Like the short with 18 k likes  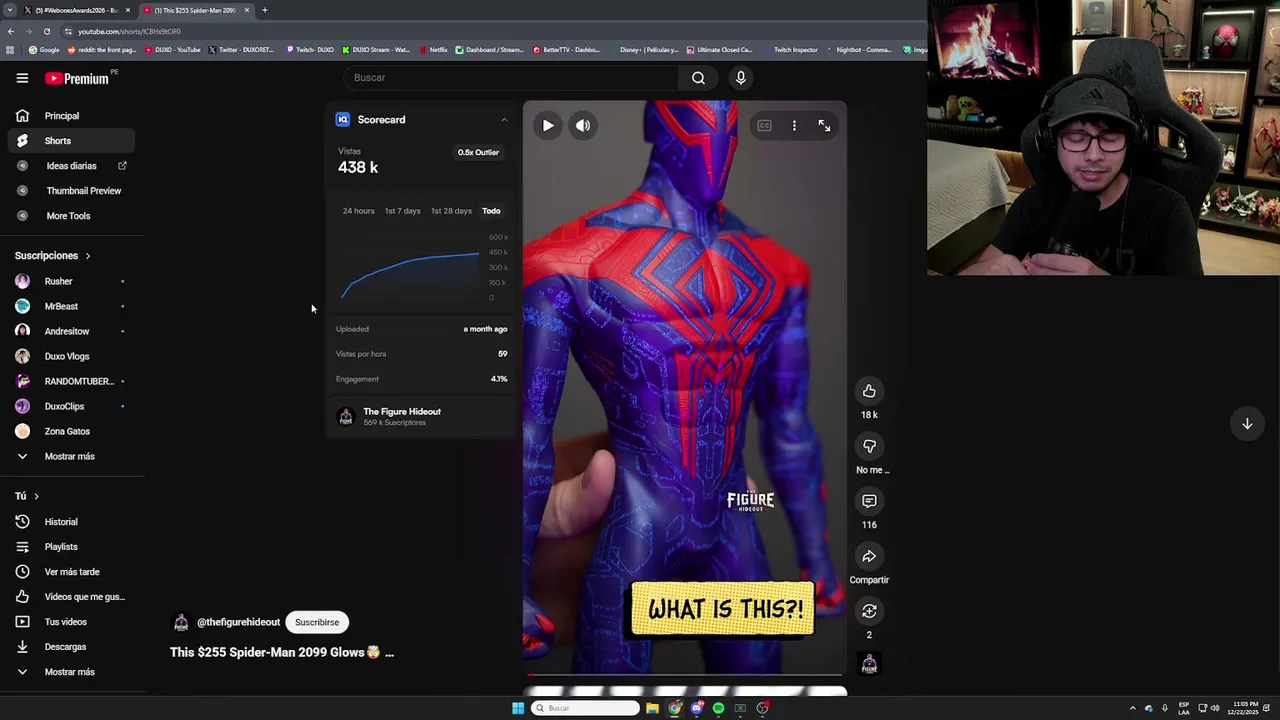click(x=869, y=391)
